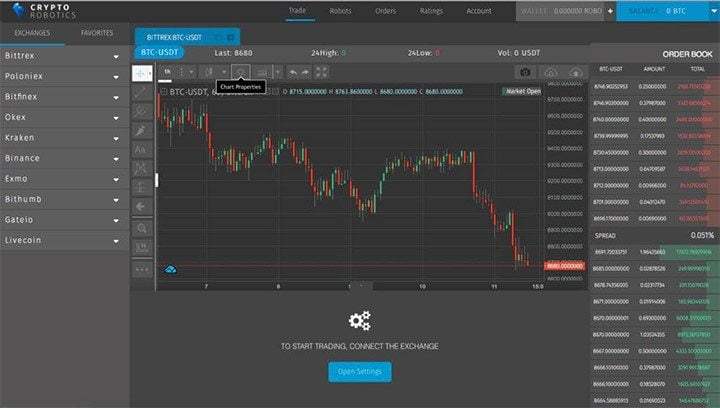The height and width of the screenshot is (408, 720).
Task: Add funds with wallet plus icon
Action: pos(610,11)
